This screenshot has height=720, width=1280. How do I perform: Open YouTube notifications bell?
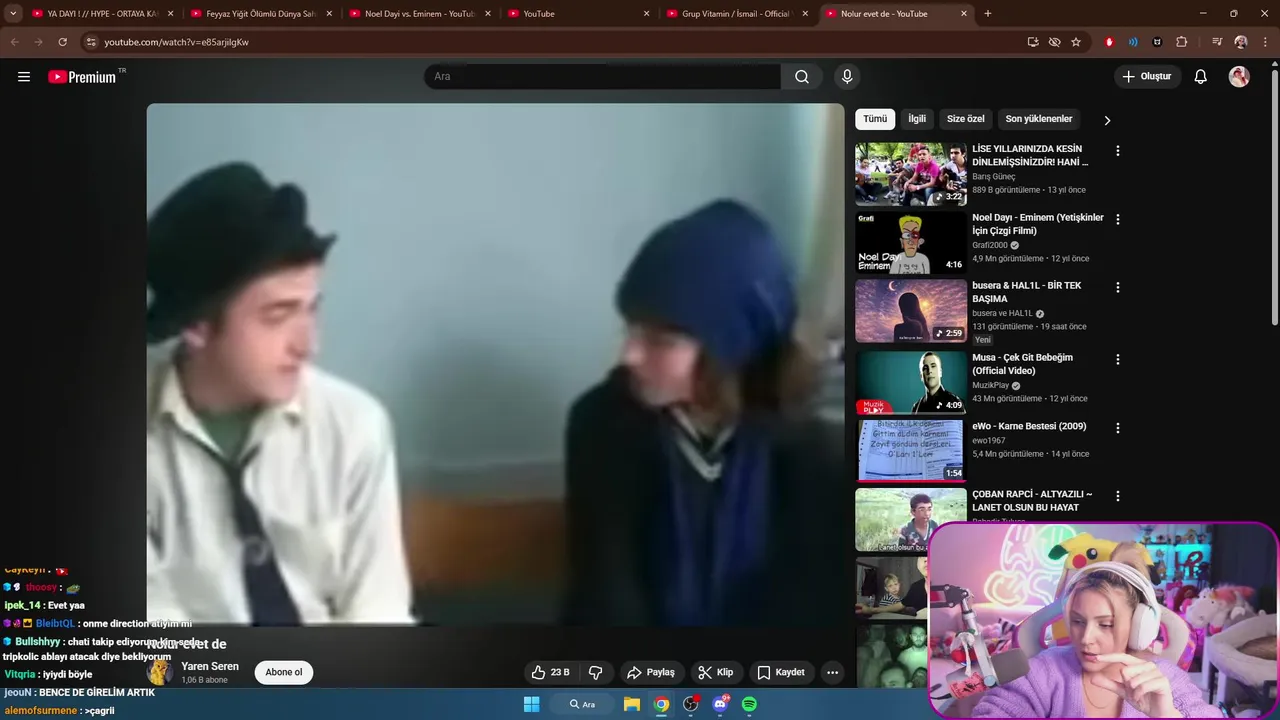[1201, 77]
